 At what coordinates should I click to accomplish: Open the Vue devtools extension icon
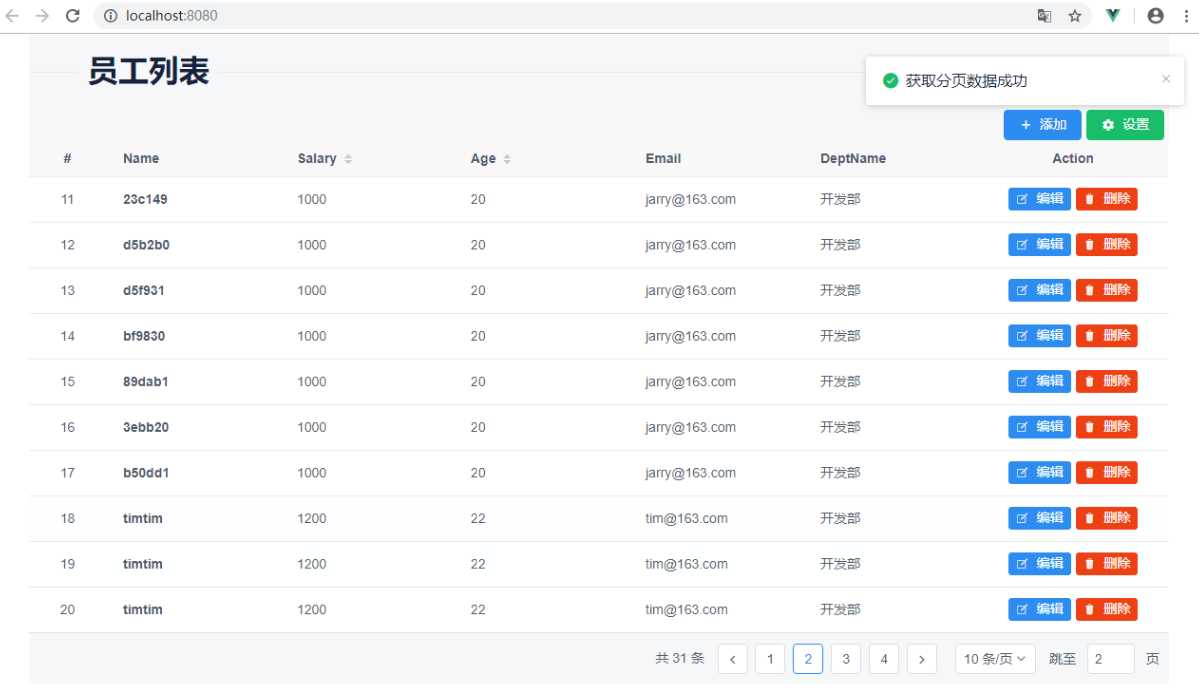pos(1113,15)
